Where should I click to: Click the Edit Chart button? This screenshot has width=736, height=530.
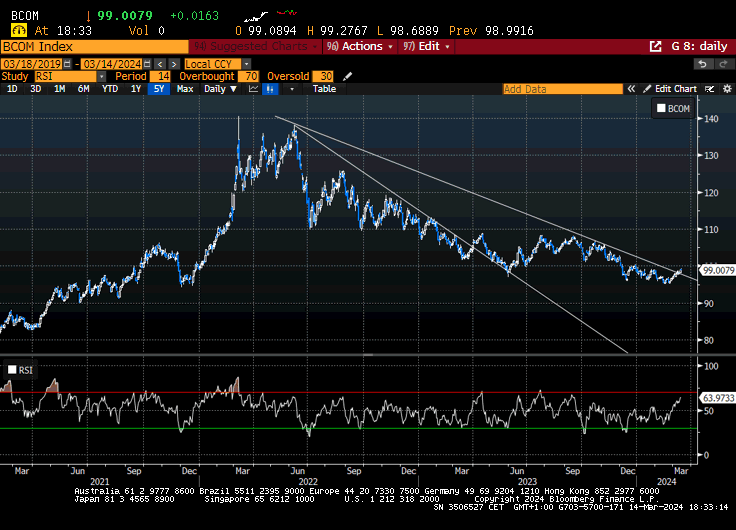(x=670, y=89)
